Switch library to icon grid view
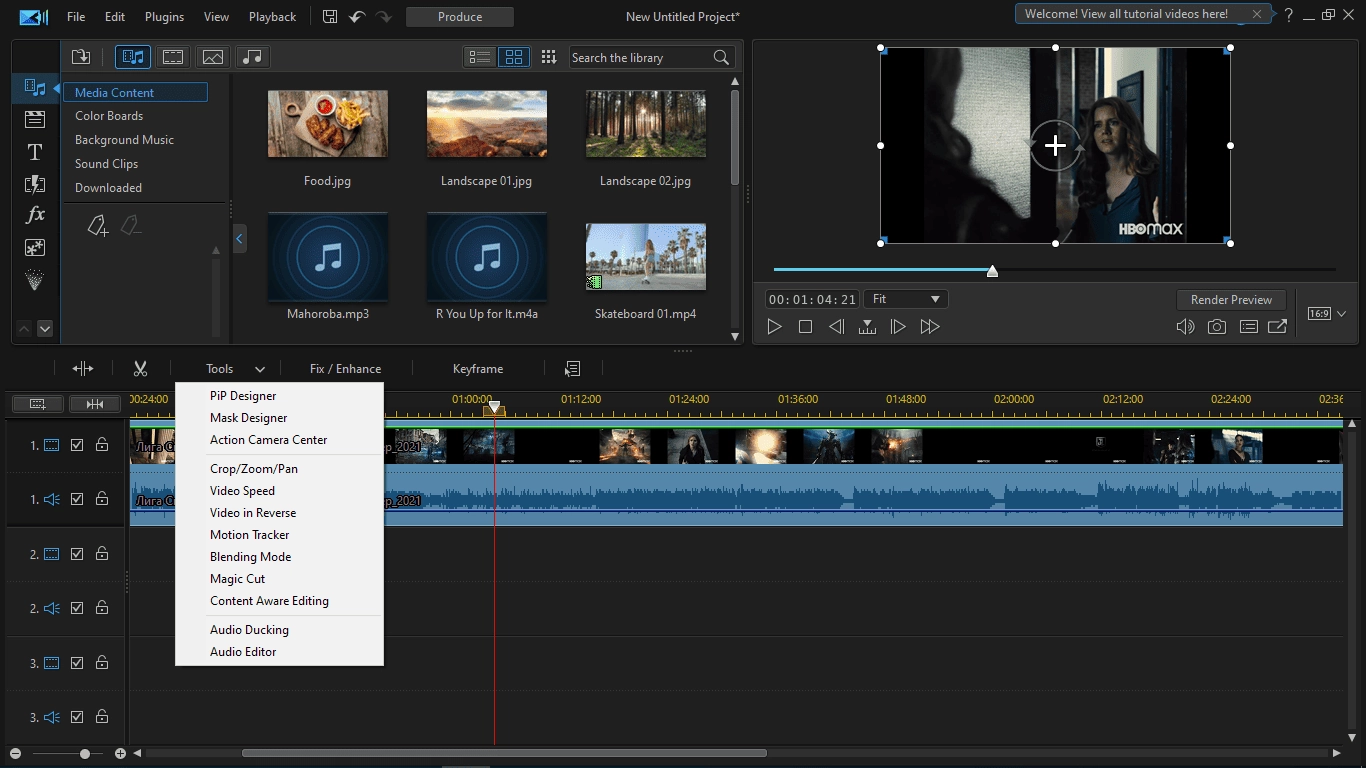This screenshot has height=768, width=1366. point(513,57)
